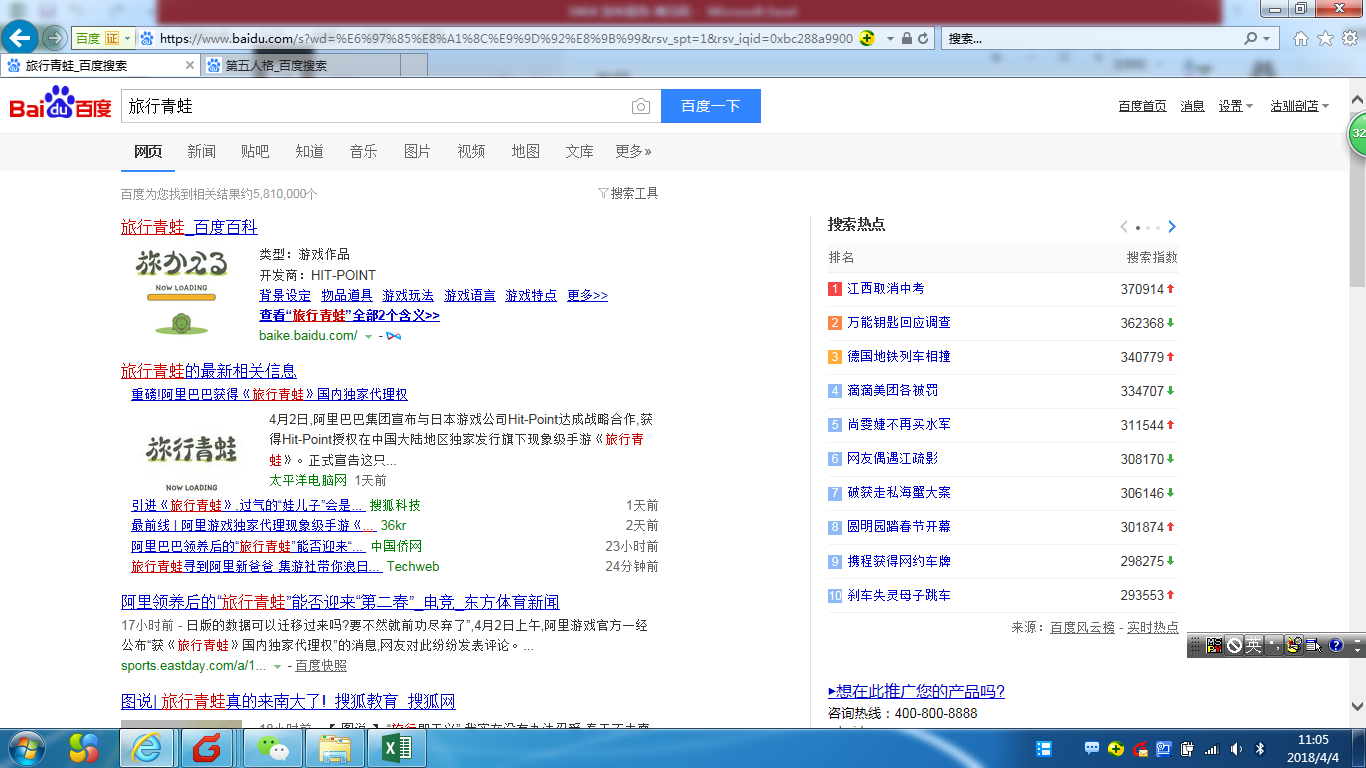Image resolution: width=1366 pixels, height=768 pixels.
Task: Click the browser Forward arrow button
Action: tap(54, 38)
